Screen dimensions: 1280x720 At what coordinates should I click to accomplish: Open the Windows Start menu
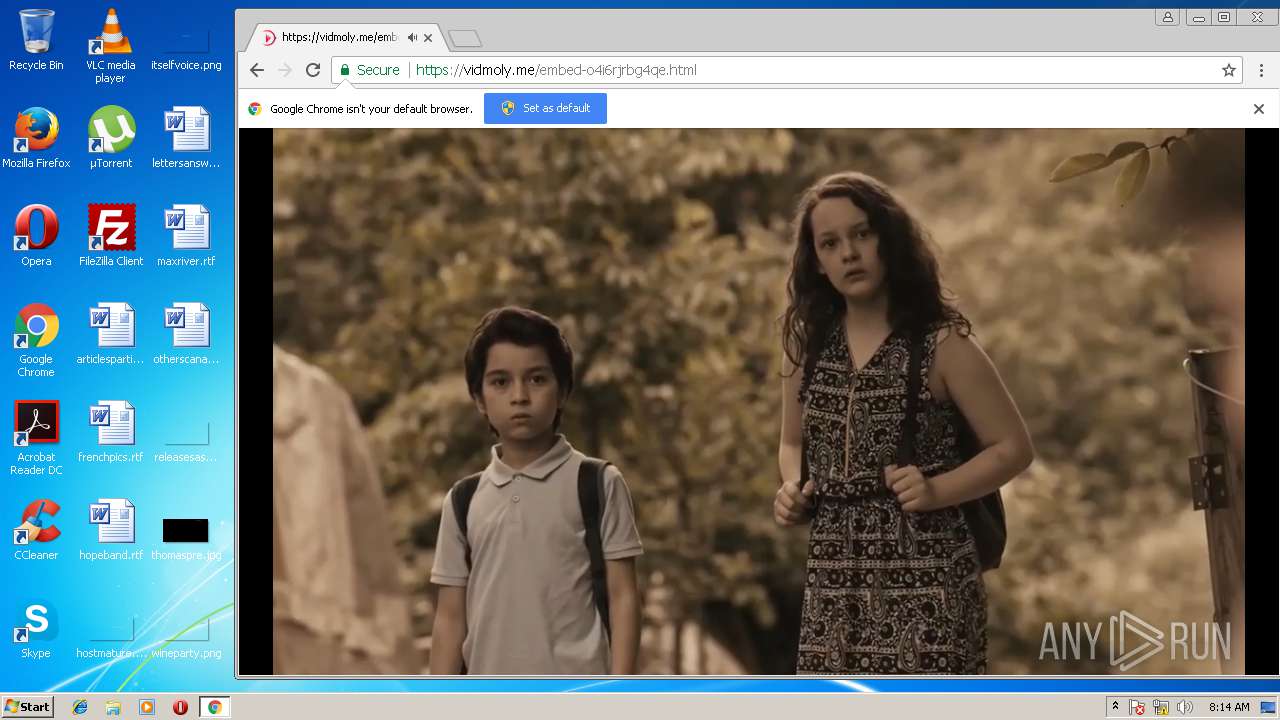27,707
